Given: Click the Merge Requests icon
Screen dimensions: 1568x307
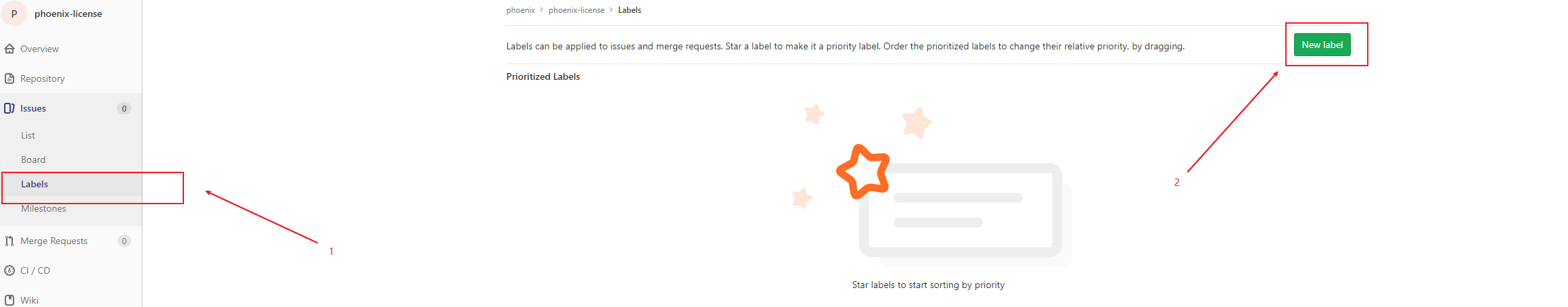Looking at the screenshot, I should (9, 241).
